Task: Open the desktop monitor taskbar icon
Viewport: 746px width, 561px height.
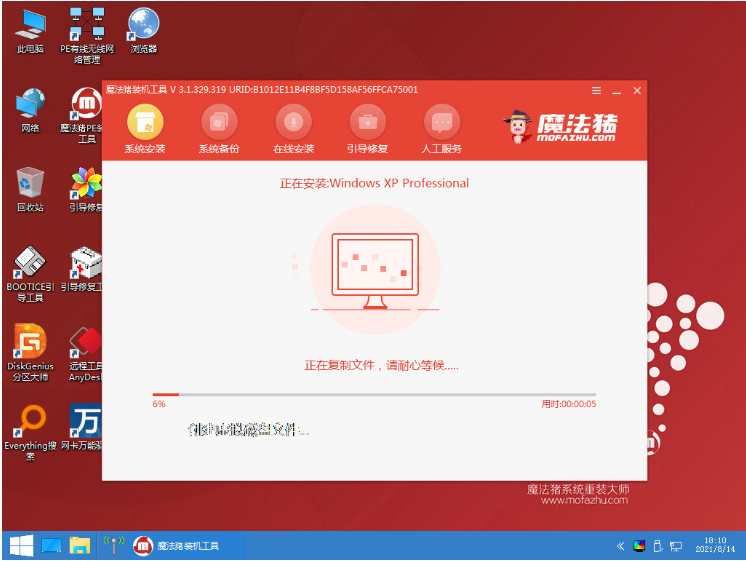Action: [x=51, y=546]
